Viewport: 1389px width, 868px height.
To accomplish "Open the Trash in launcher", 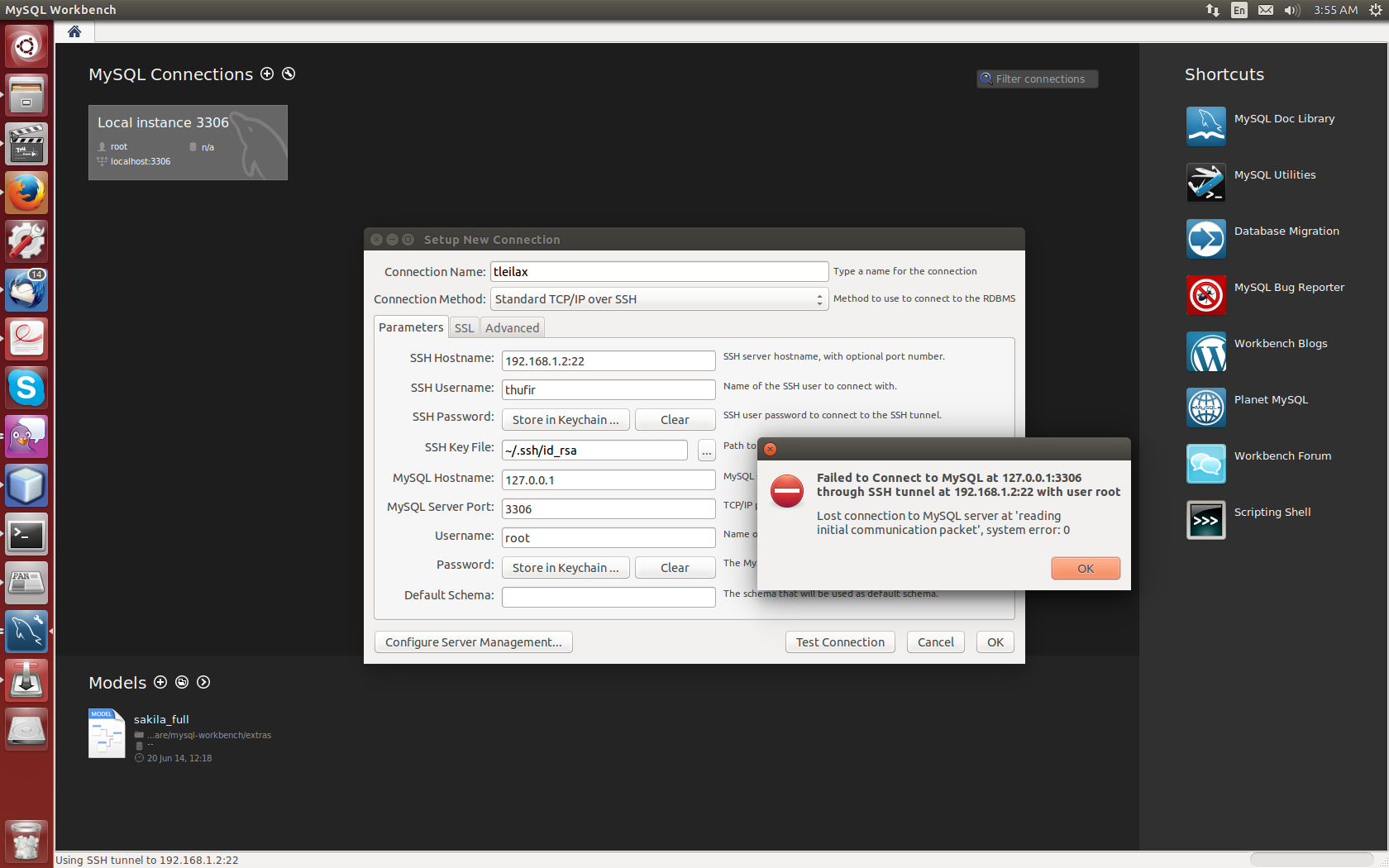I will tap(26, 841).
